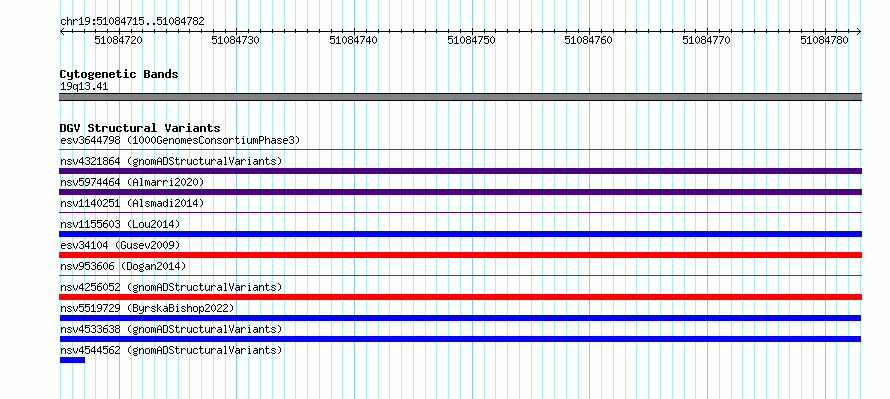Click the Cytogenetic Bands track title

point(119,74)
